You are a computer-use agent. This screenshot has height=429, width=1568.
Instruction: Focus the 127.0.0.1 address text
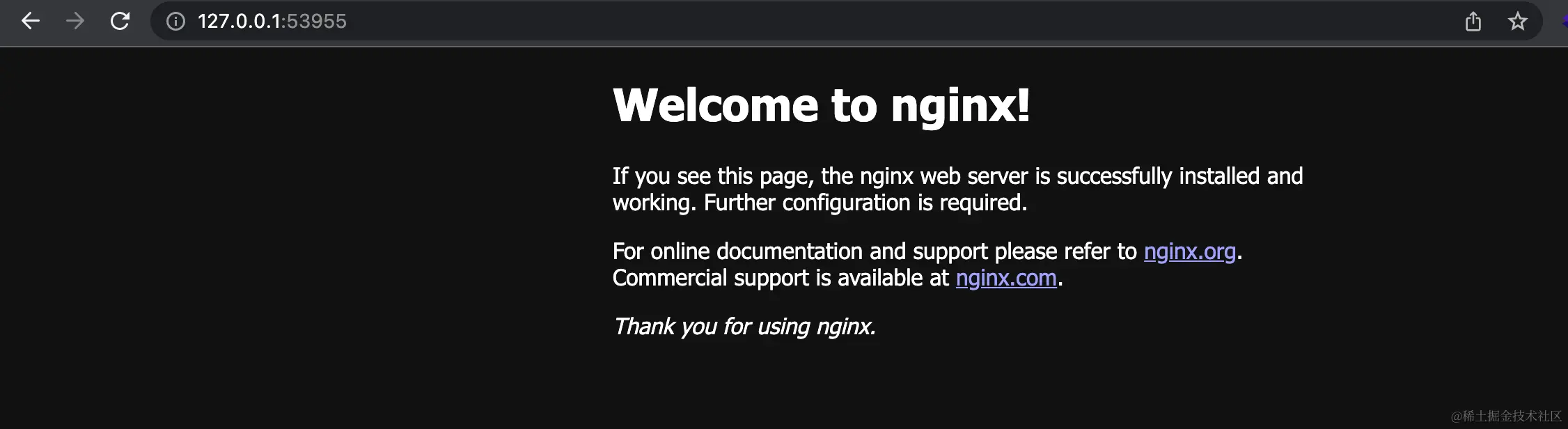240,22
